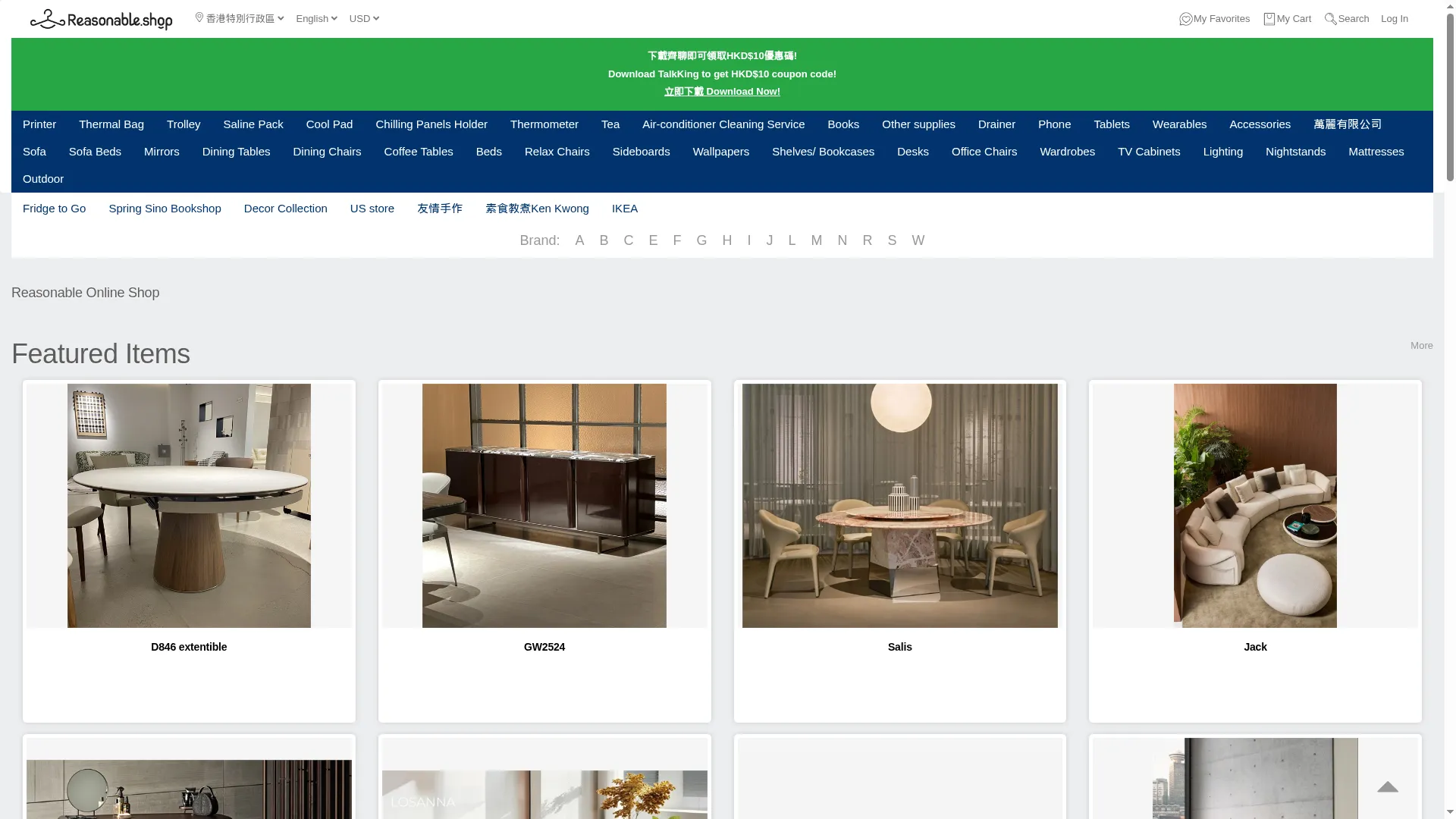Expand the English language dropdown

coord(316,19)
